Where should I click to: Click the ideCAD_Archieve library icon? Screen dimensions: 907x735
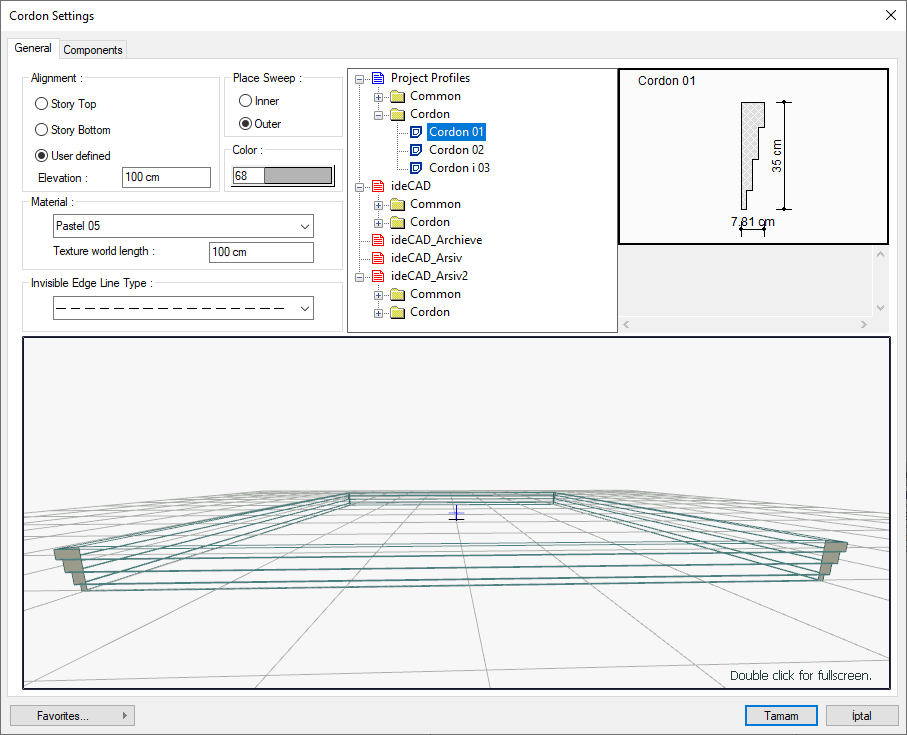coord(378,240)
